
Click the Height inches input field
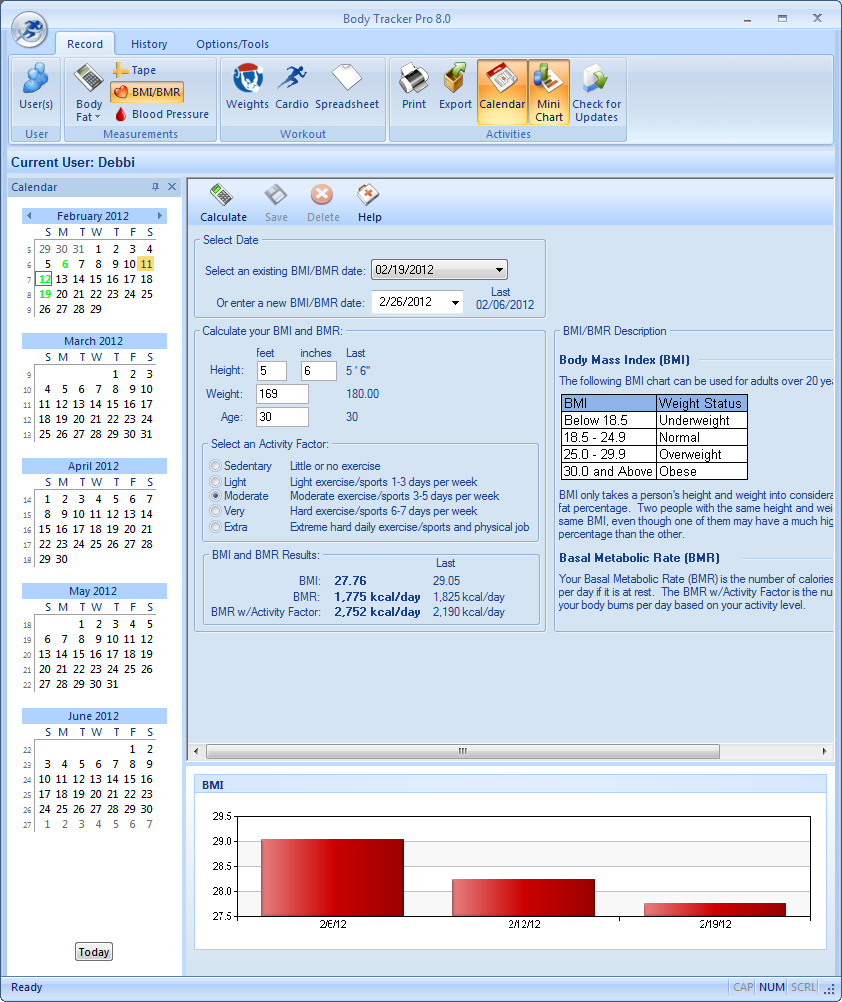pos(319,371)
